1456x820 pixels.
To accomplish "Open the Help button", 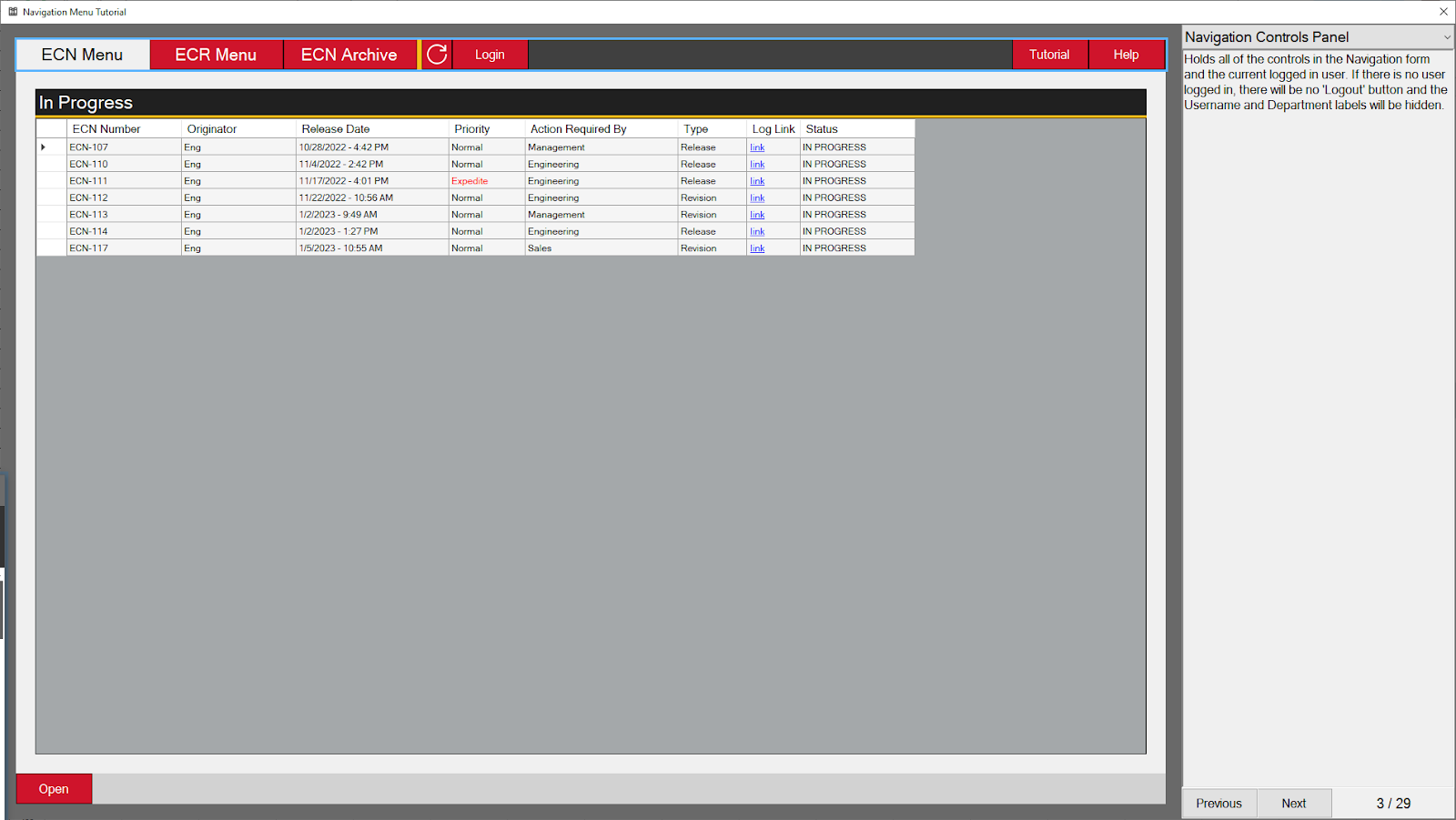I will pyautogui.click(x=1126, y=55).
